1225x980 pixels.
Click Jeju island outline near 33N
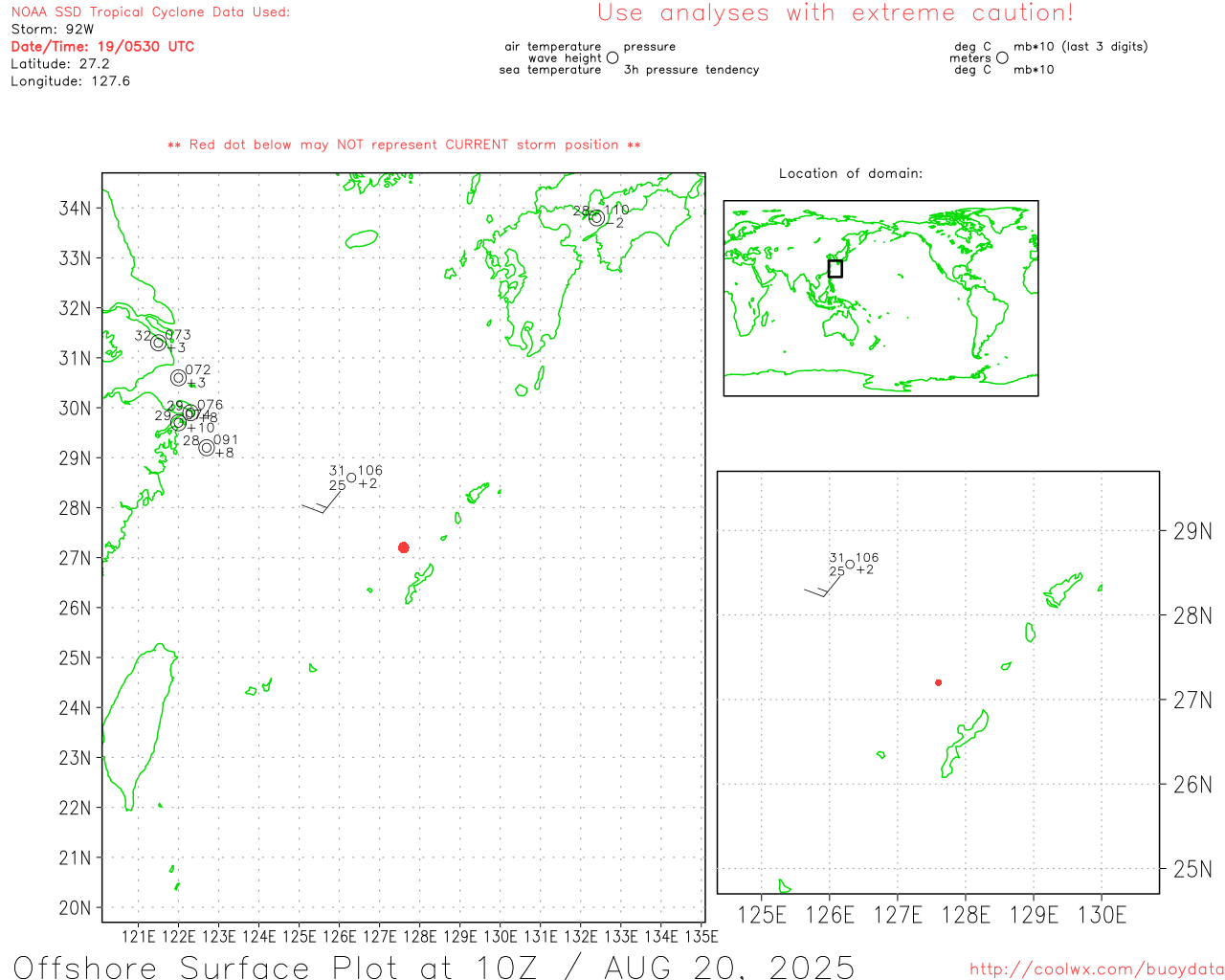click(x=362, y=238)
